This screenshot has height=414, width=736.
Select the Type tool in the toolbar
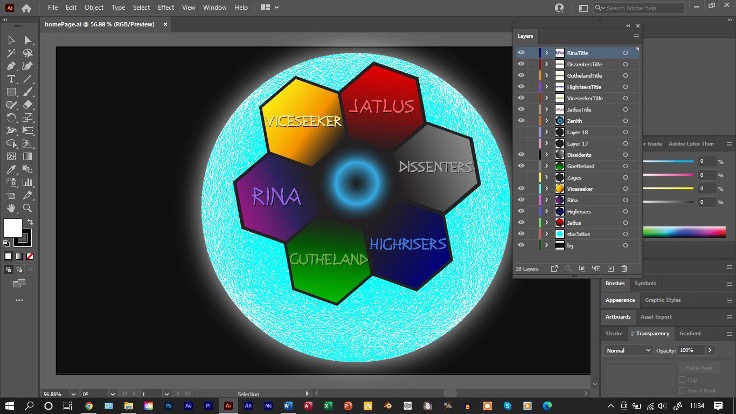point(11,79)
